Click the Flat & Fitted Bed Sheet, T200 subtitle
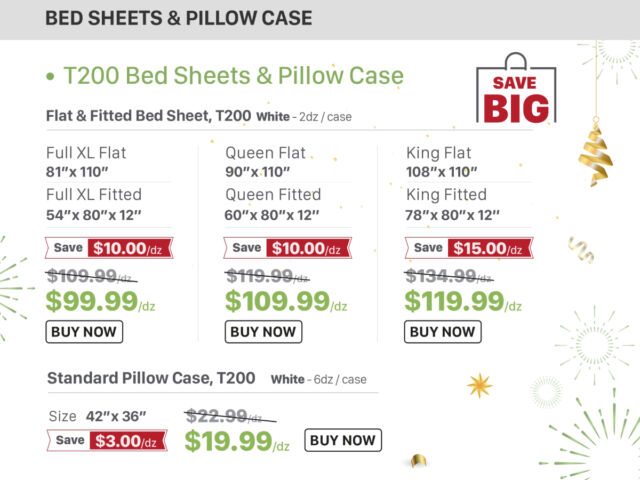The width and height of the screenshot is (640, 480). [x=146, y=117]
